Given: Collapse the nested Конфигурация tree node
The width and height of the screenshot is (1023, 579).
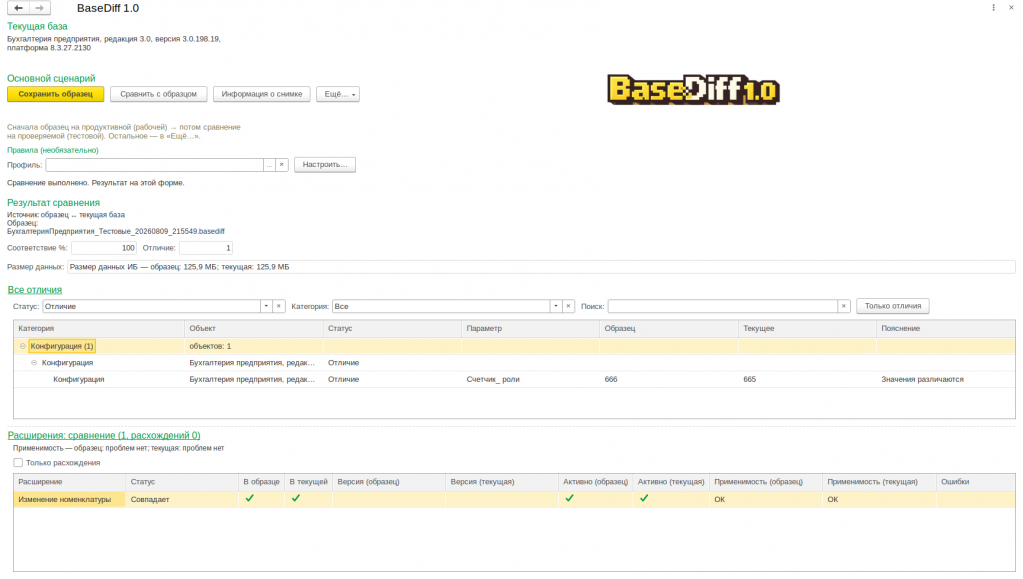Looking at the screenshot, I should point(34,363).
